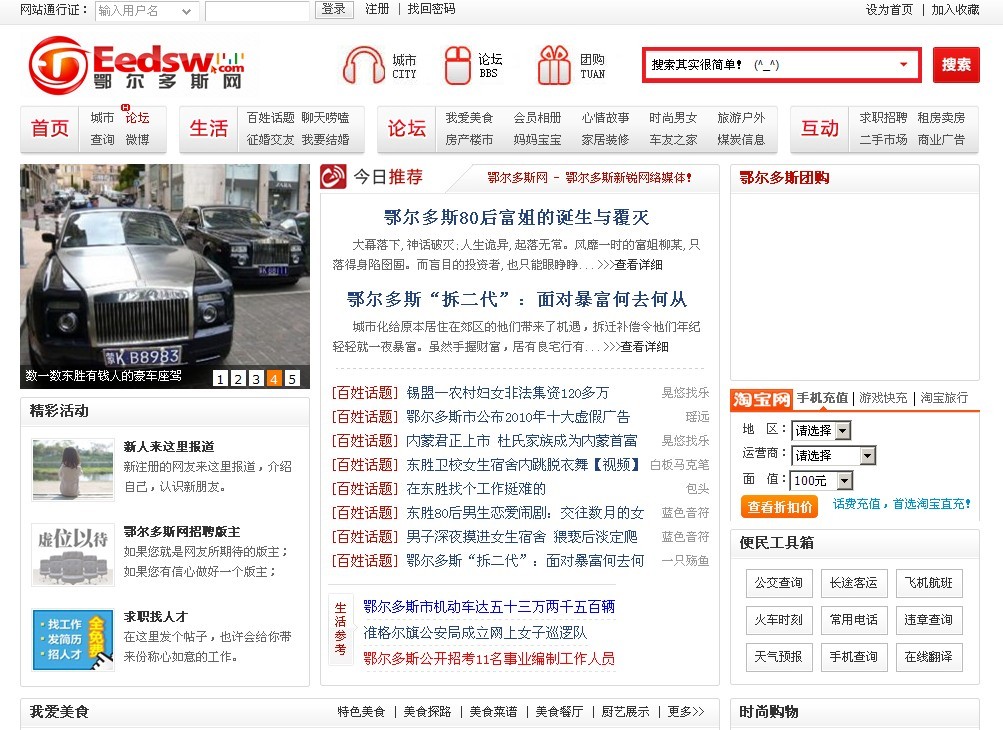Click 加入收藏 link
The width and height of the screenshot is (1003, 730).
click(x=955, y=10)
